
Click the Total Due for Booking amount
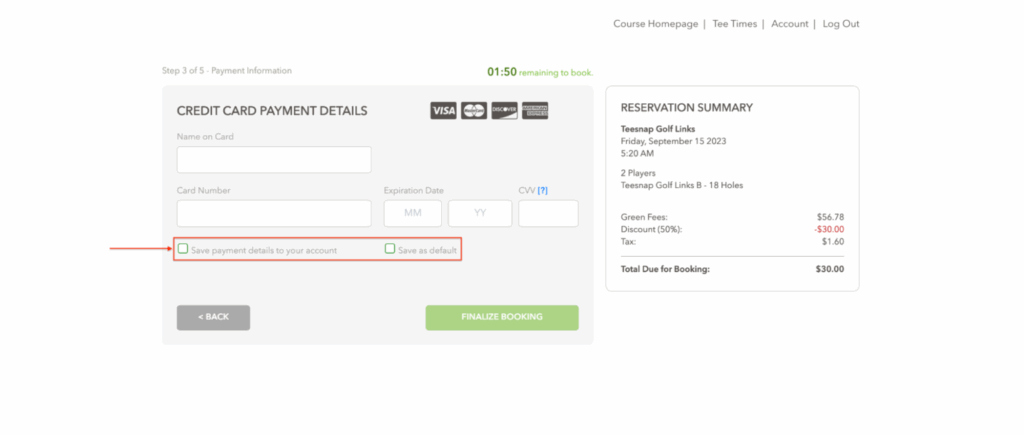[x=829, y=269]
